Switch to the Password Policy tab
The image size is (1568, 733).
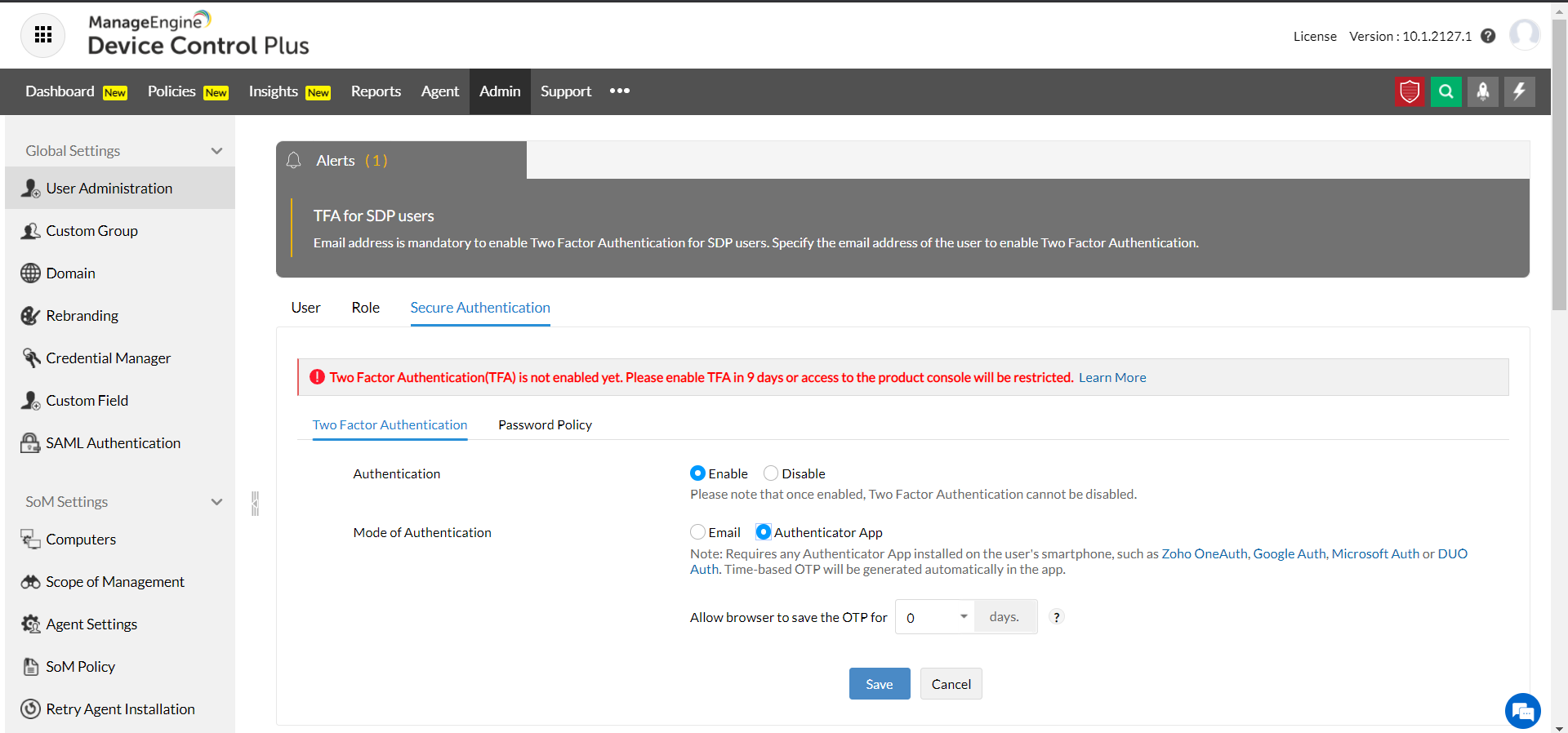[x=545, y=425]
